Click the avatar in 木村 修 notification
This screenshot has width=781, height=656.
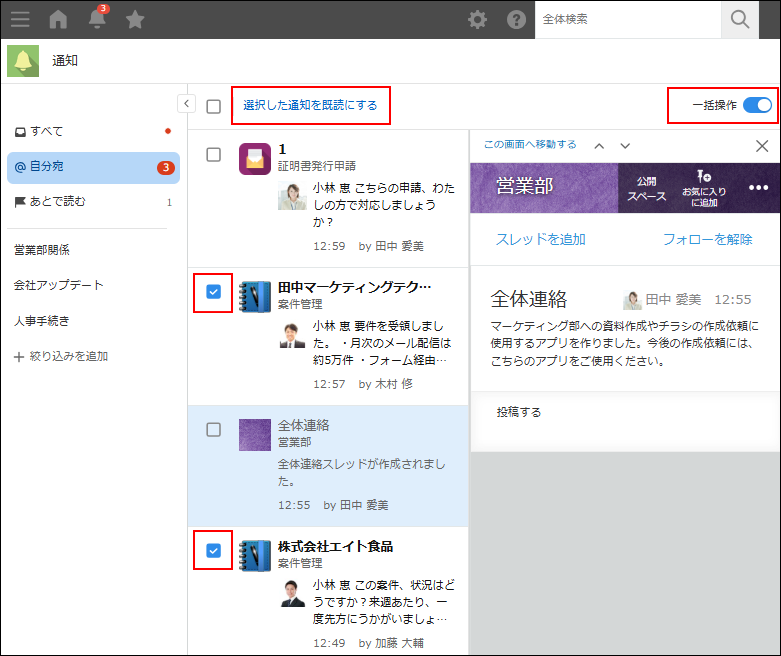(292, 335)
